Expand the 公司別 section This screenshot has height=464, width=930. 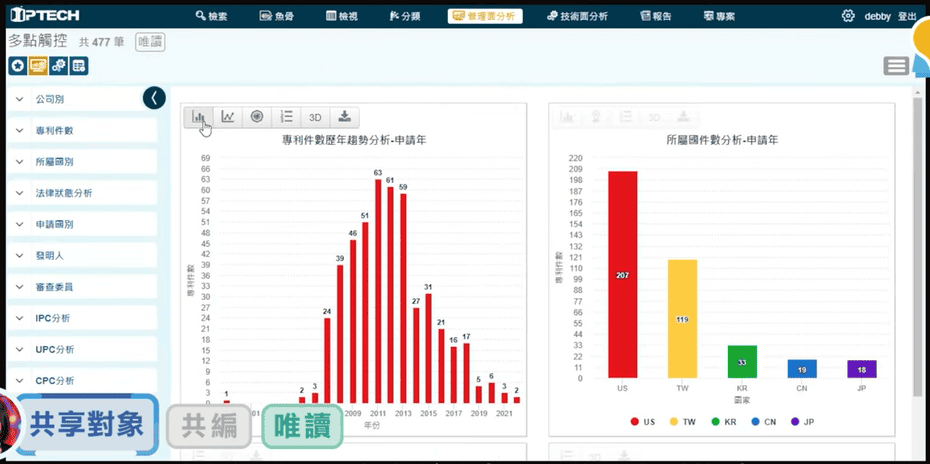(x=80, y=100)
